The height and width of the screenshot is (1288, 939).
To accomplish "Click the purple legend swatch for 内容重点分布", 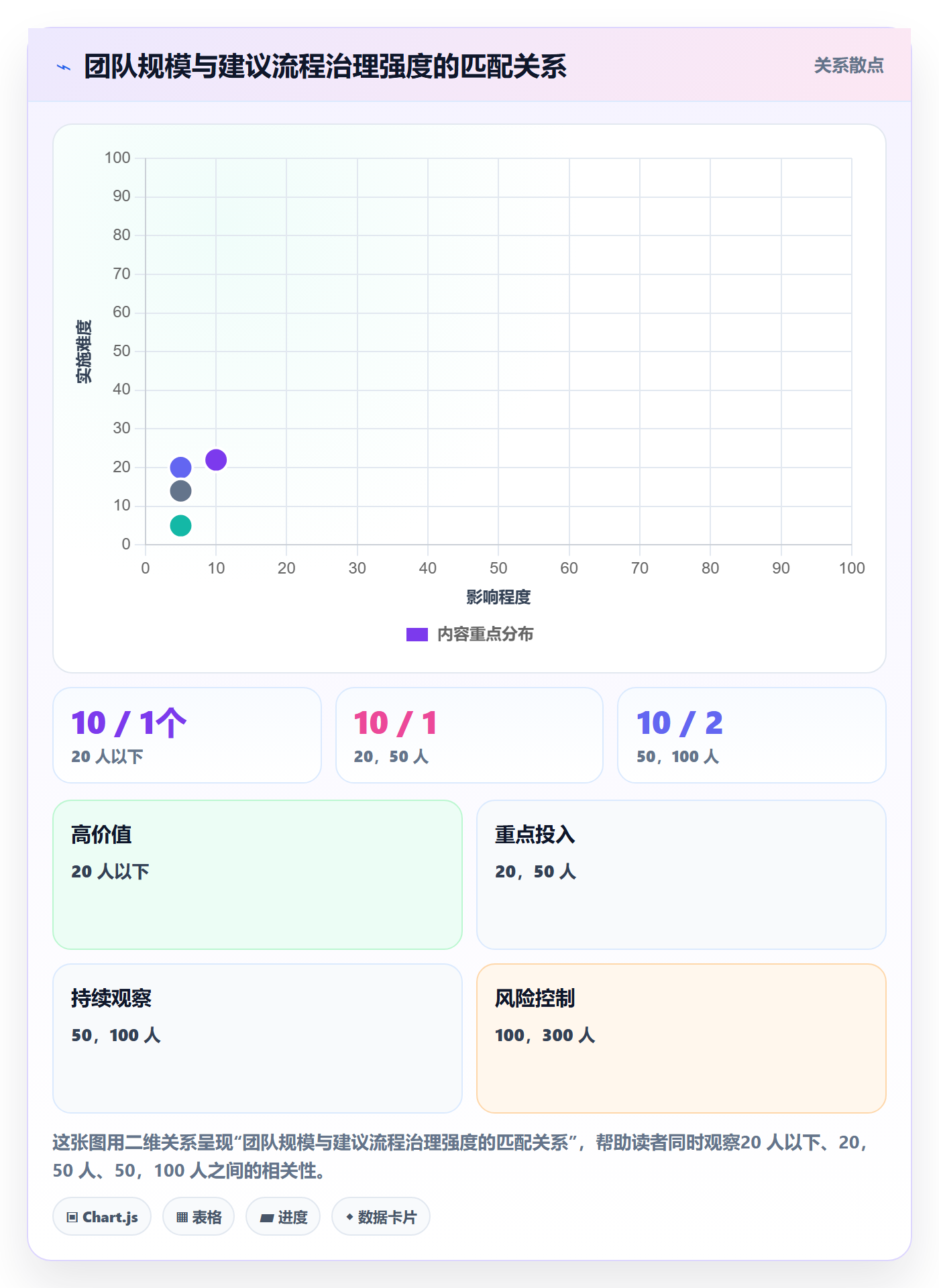I will (417, 635).
